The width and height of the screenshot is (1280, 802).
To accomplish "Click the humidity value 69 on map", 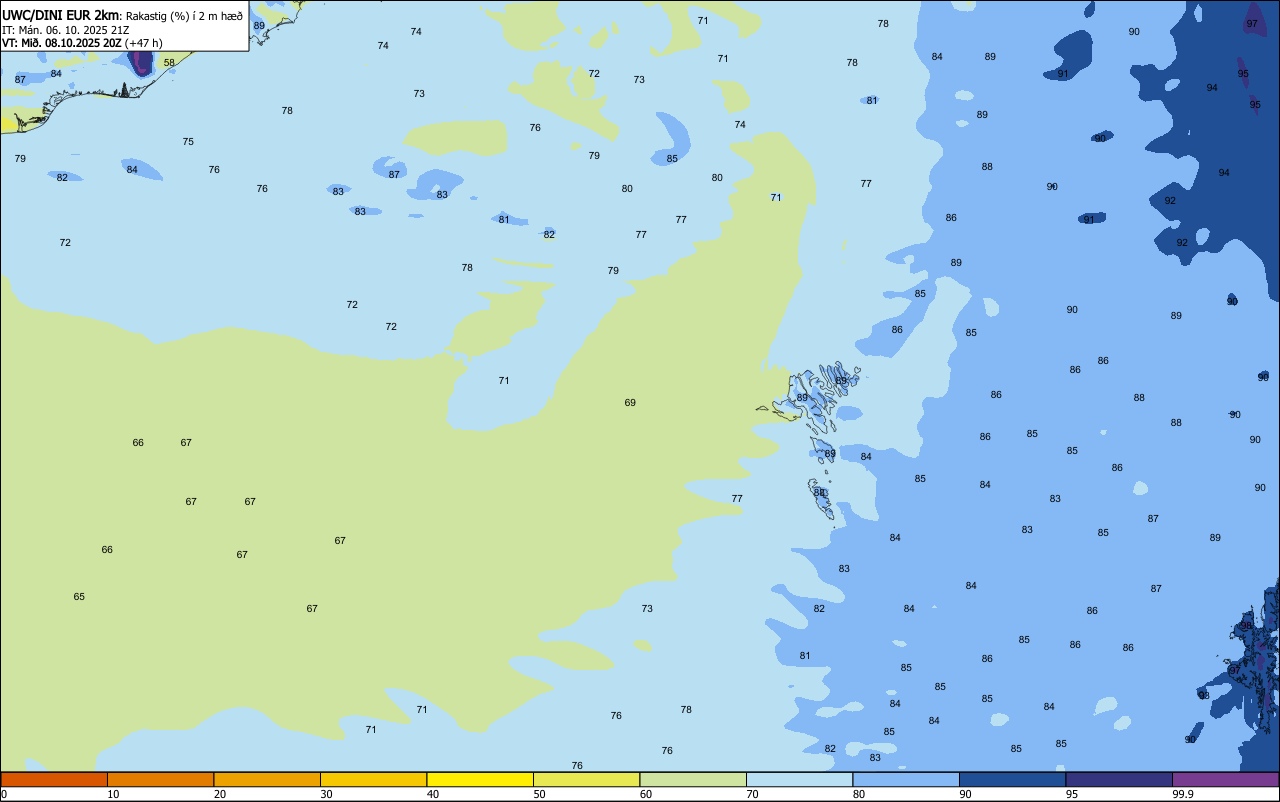I will pyautogui.click(x=630, y=402).
